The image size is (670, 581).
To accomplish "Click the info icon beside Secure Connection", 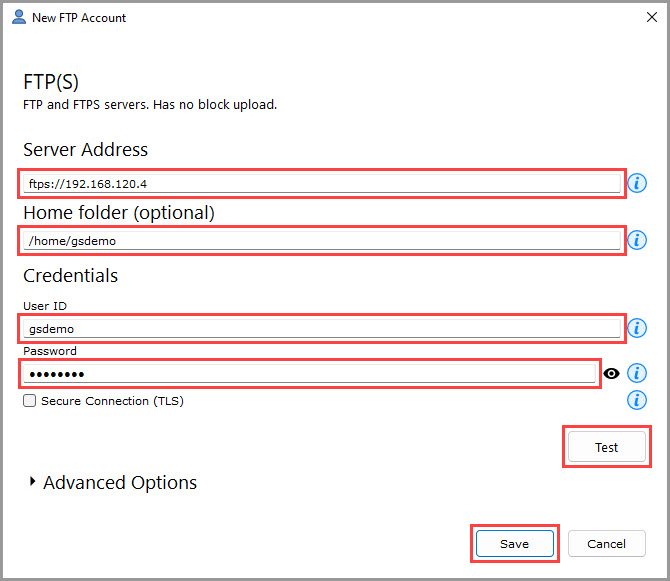I will coord(637,400).
